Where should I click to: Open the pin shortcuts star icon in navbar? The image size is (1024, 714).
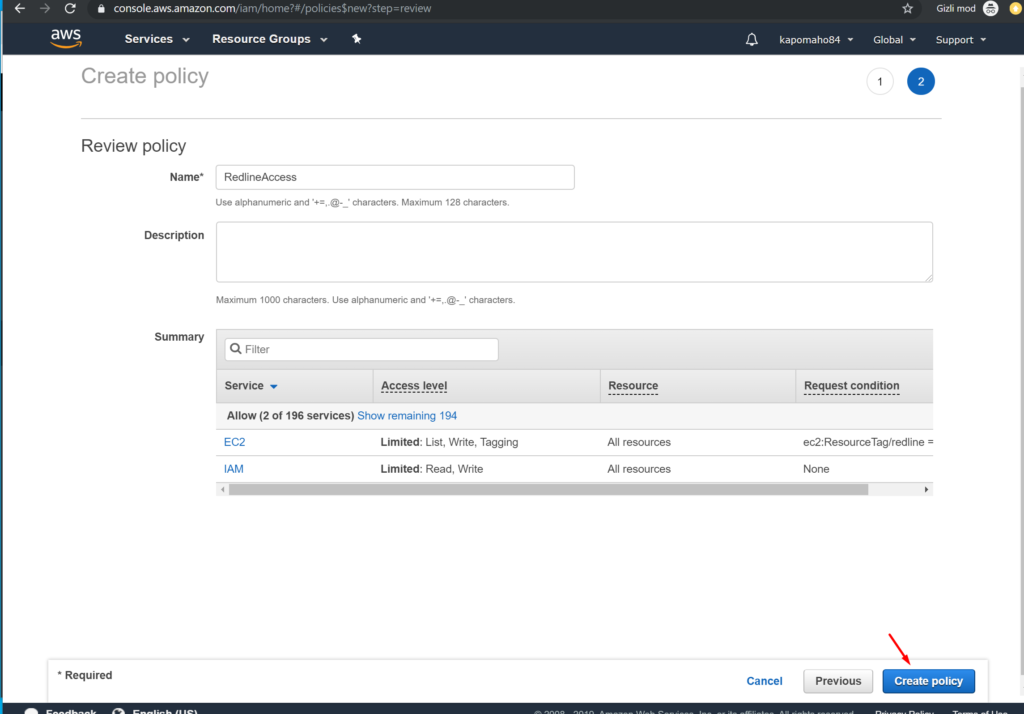(357, 39)
